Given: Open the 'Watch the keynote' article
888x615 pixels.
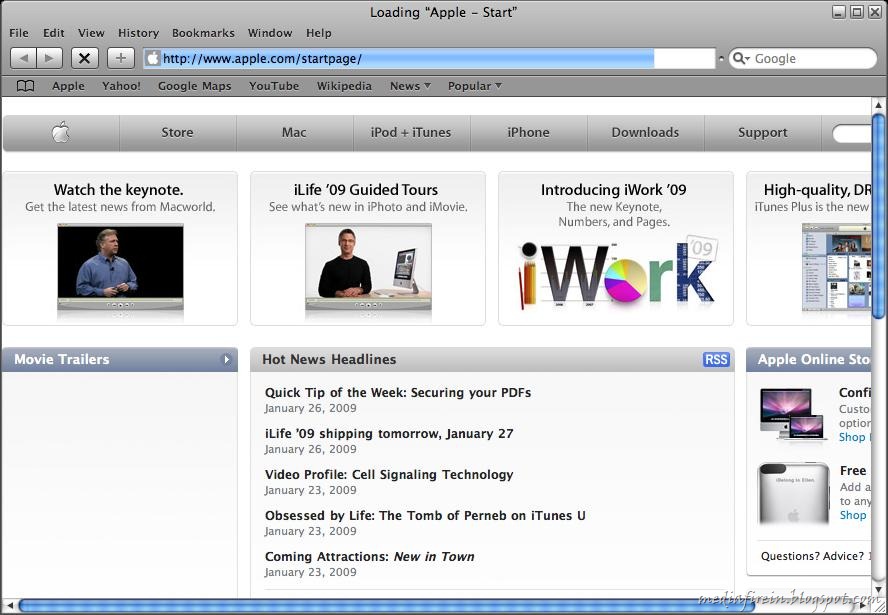Looking at the screenshot, I should [x=118, y=189].
